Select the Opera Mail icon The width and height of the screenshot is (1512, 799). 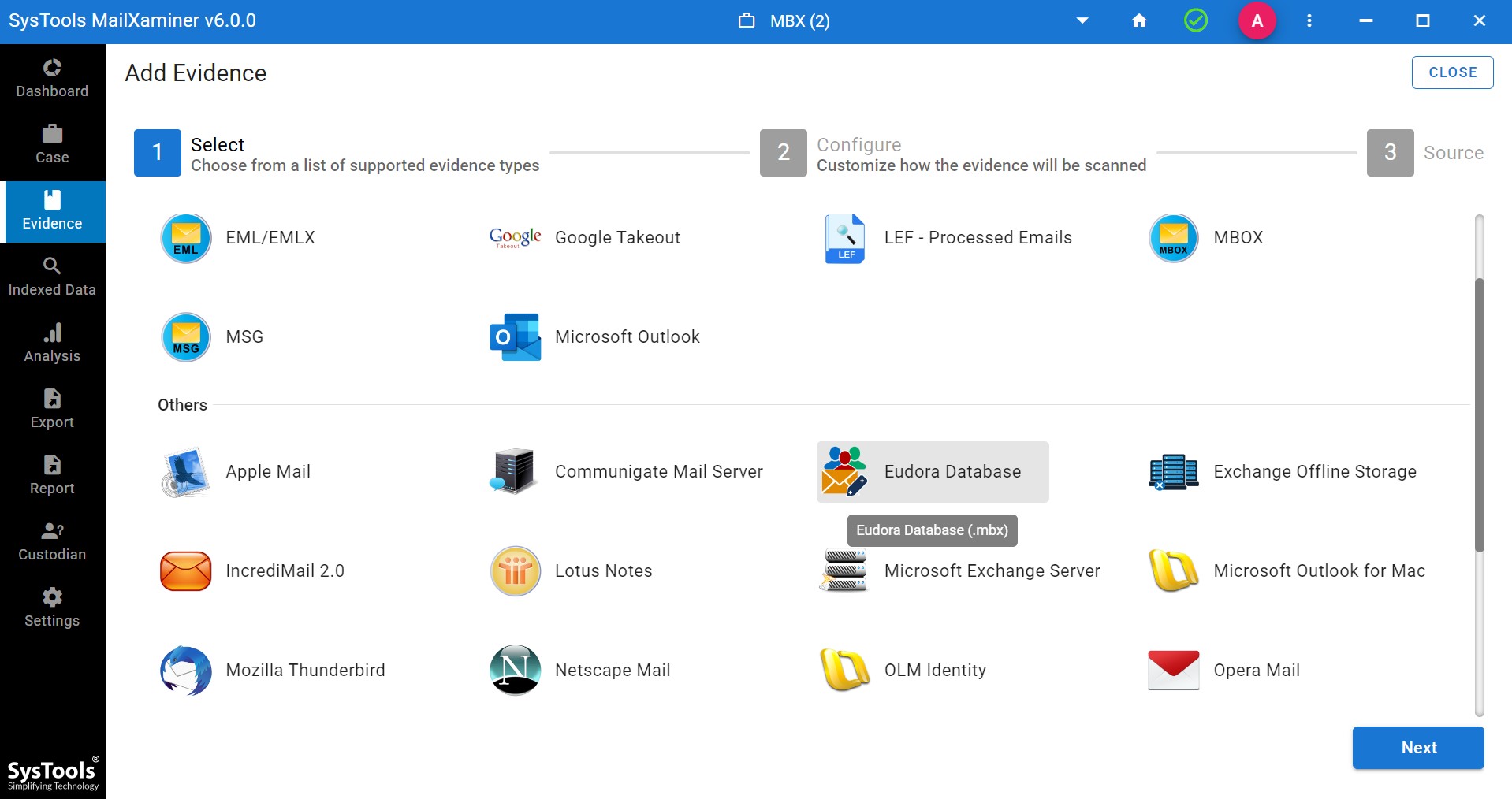tap(1174, 671)
